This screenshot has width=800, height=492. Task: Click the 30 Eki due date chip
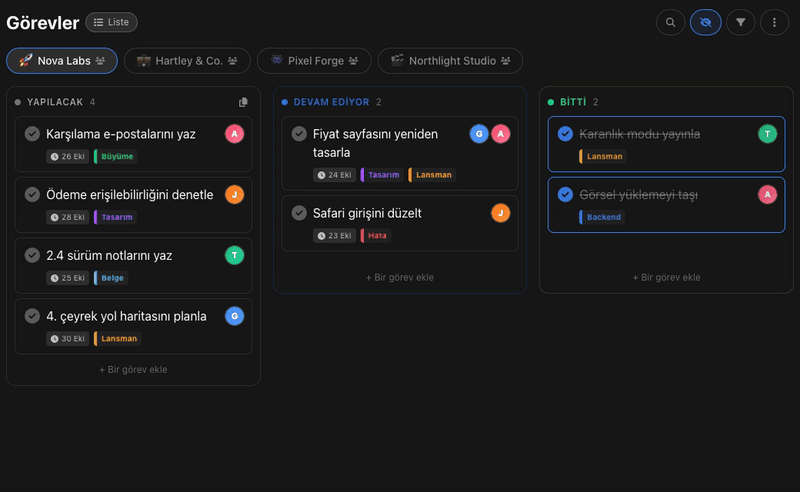(x=67, y=338)
